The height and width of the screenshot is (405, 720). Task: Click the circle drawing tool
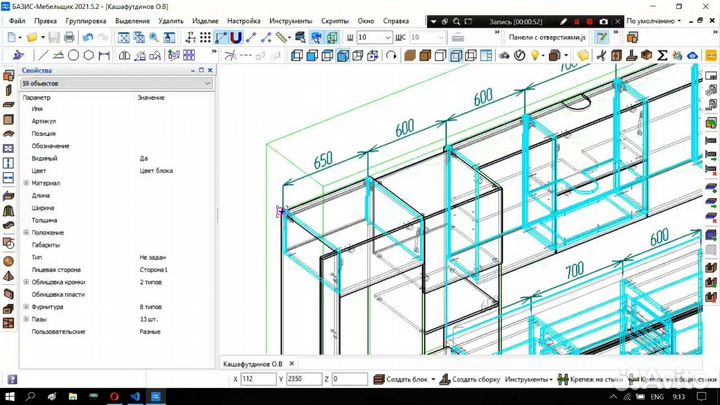[x=73, y=56]
